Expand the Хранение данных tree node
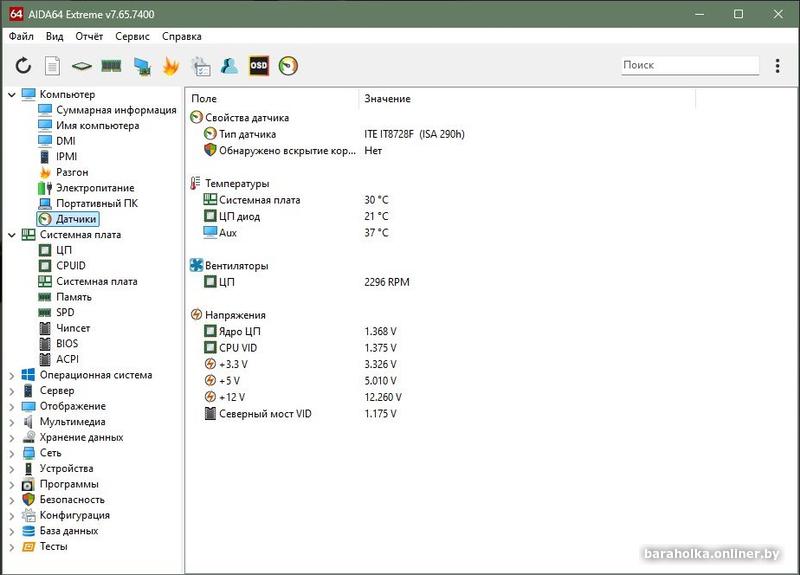 (12, 437)
